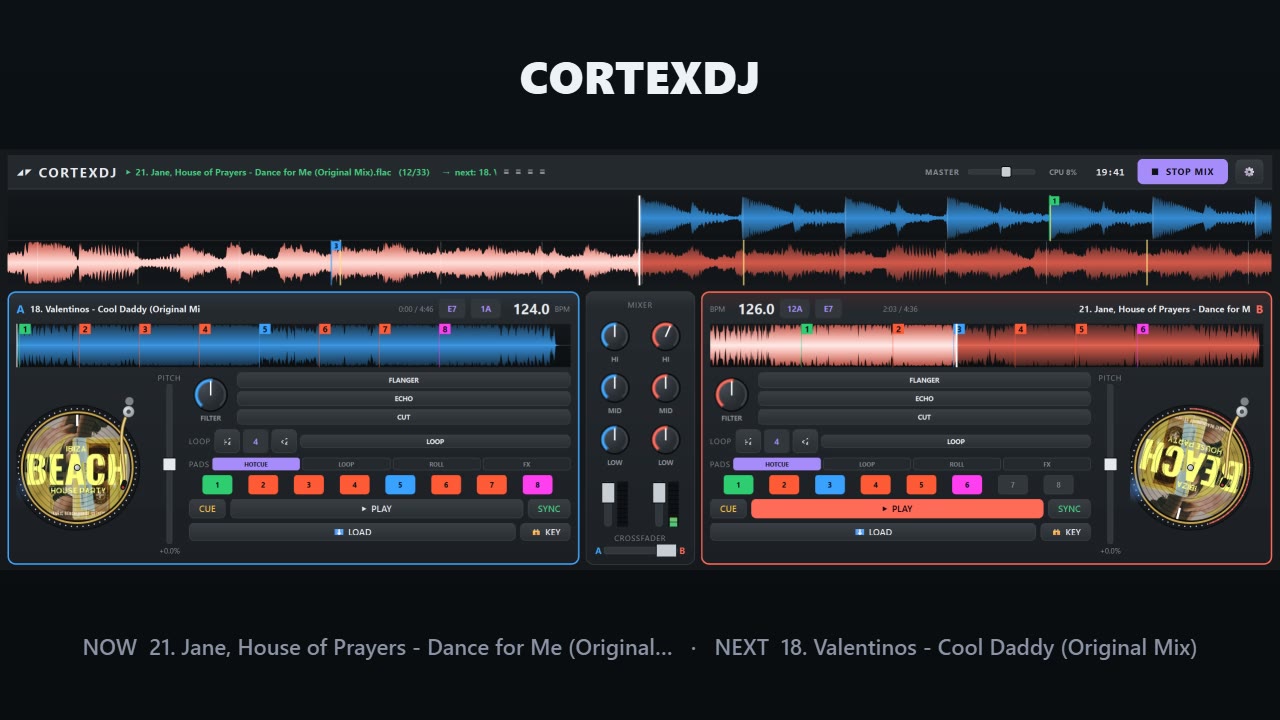Screen dimensions: 1280x720
Task: Double loop length on deck B
Action: click(x=805, y=441)
